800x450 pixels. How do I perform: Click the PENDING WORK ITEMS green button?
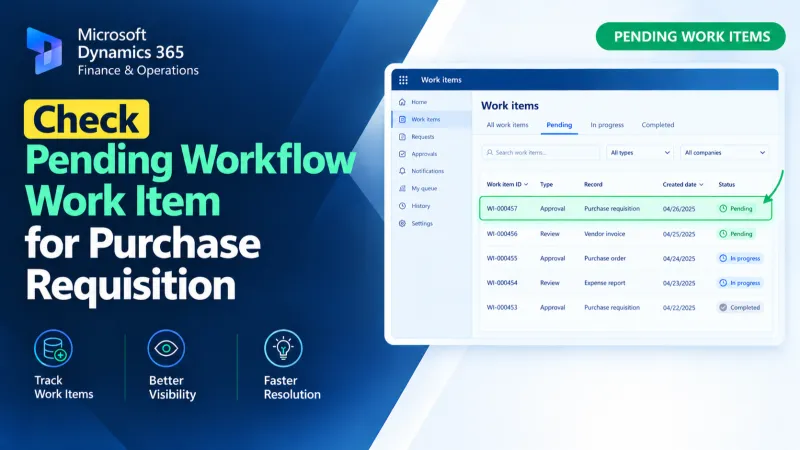[691, 36]
